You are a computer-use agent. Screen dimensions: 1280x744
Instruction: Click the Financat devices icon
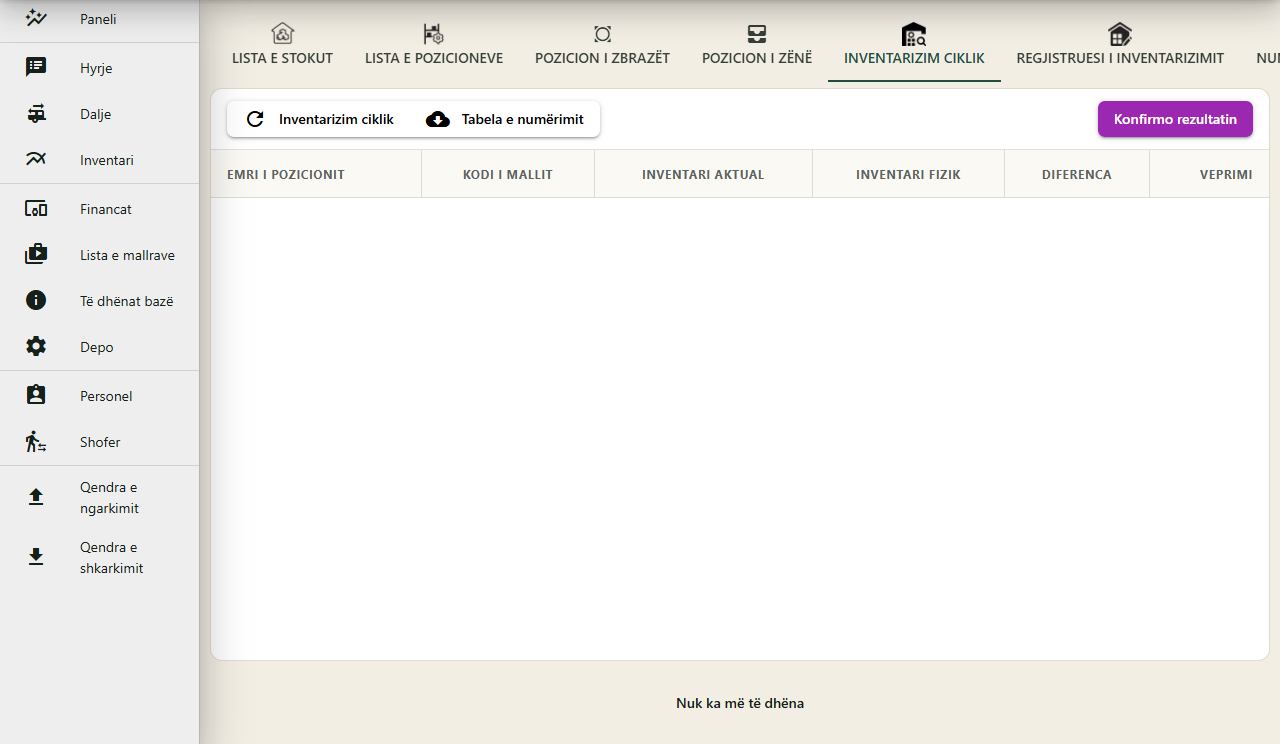pyautogui.click(x=36, y=209)
